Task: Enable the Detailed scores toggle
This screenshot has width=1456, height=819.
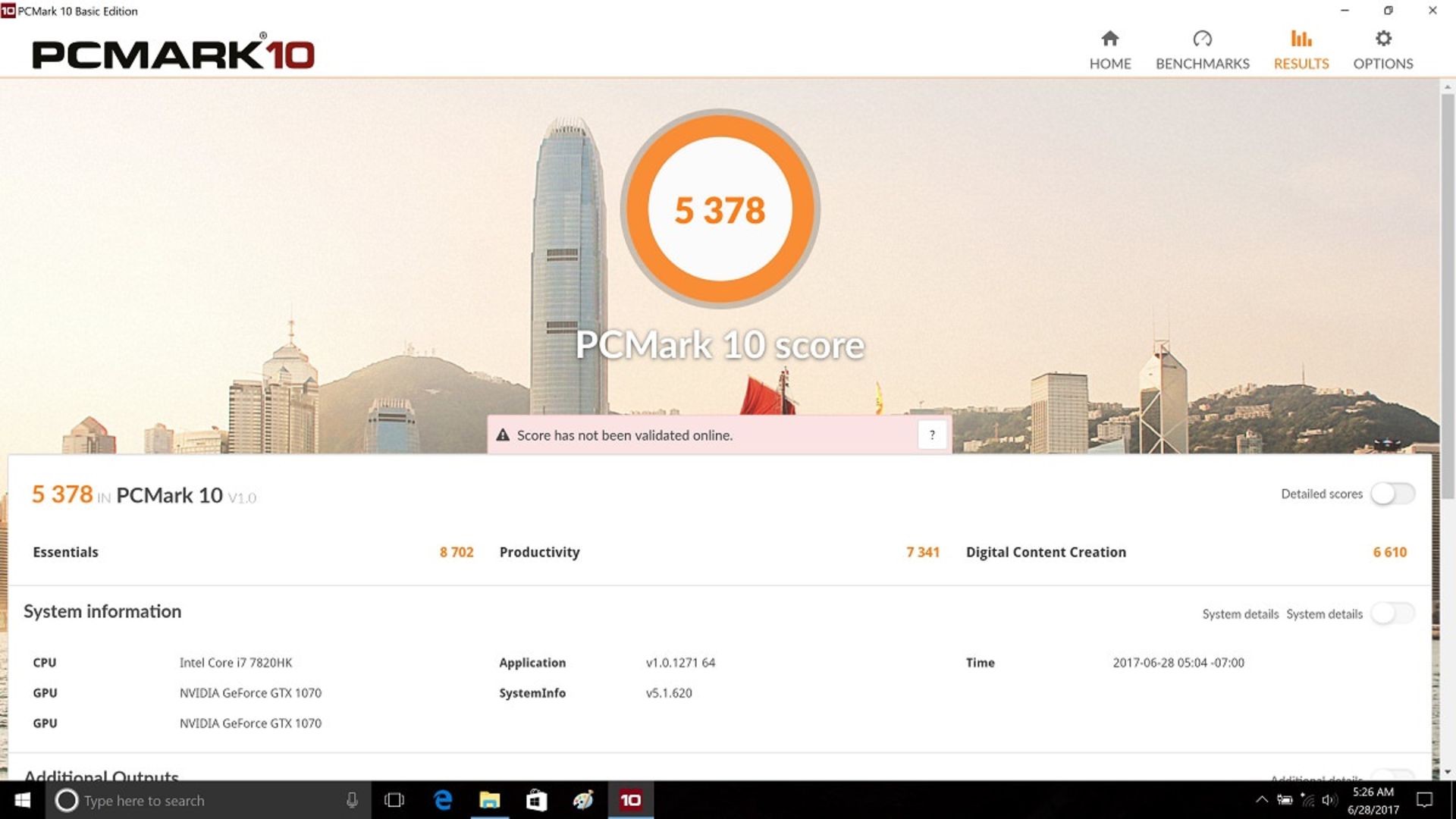Action: 1393,494
